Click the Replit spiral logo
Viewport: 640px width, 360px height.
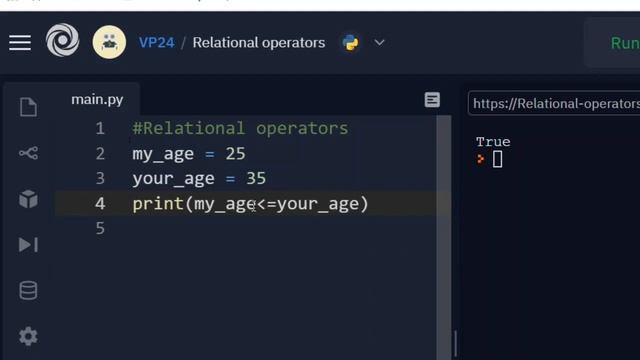tap(62, 40)
